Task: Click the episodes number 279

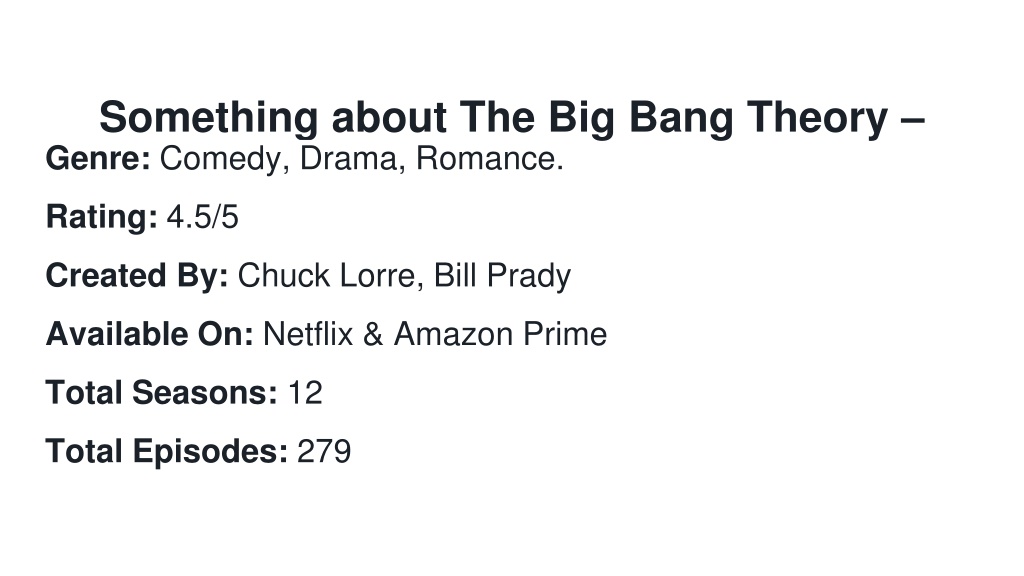Action: [324, 452]
